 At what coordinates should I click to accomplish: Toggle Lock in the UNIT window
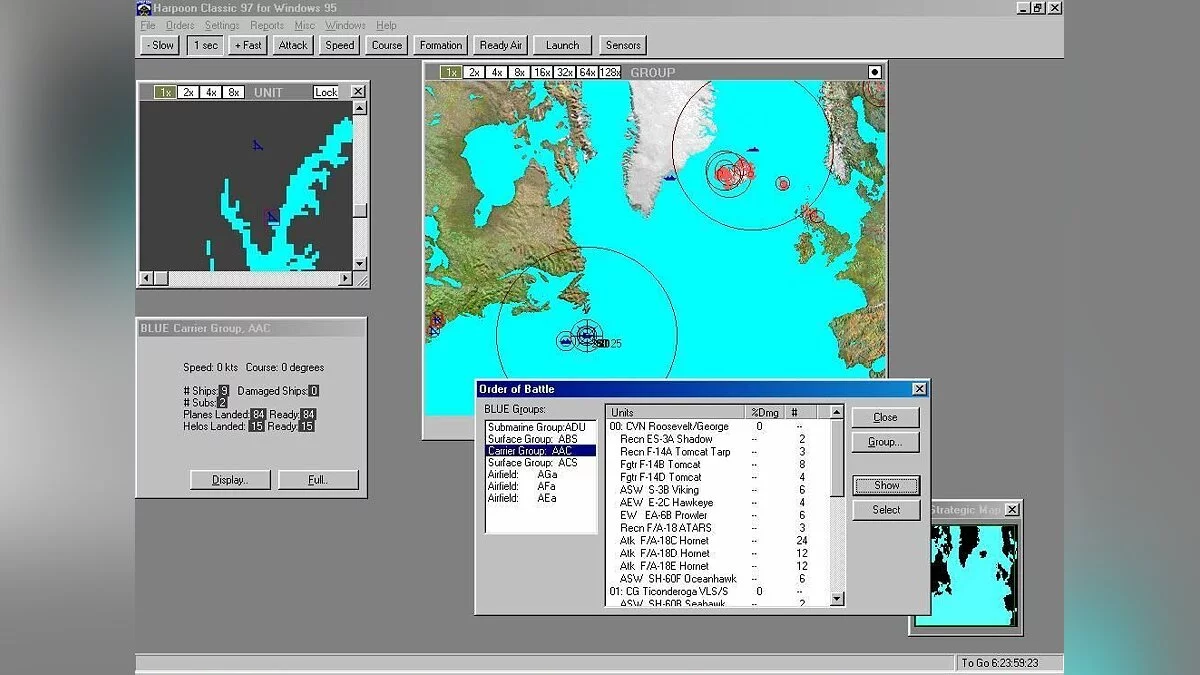point(326,92)
